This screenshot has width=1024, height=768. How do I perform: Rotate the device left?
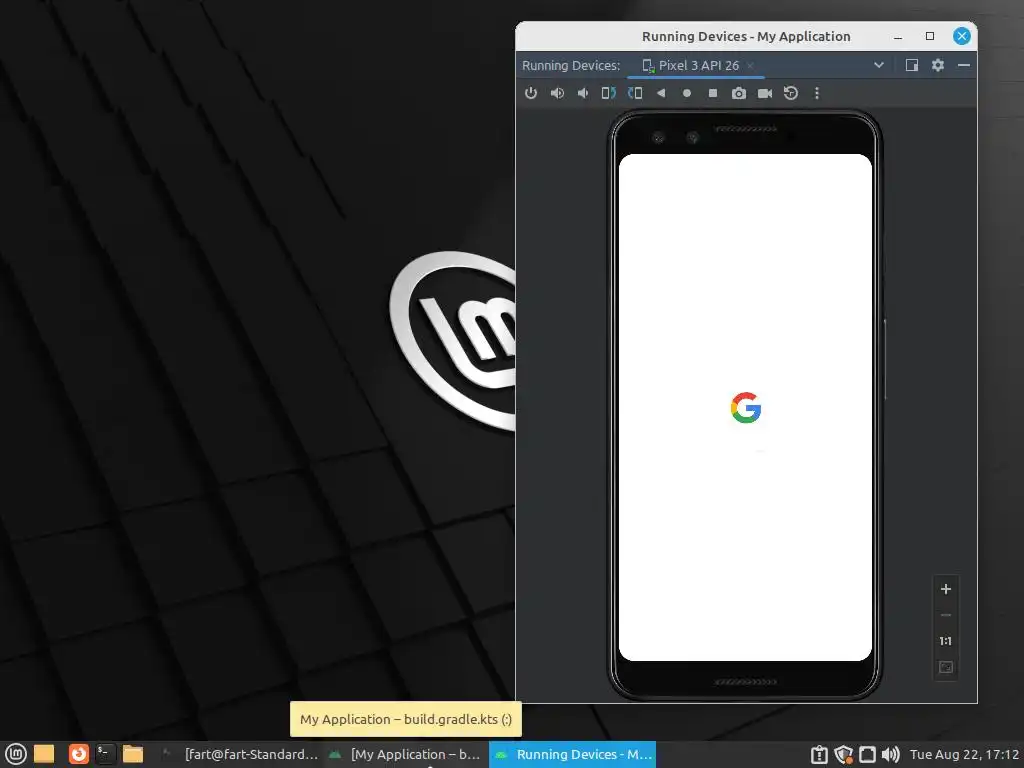coord(609,93)
